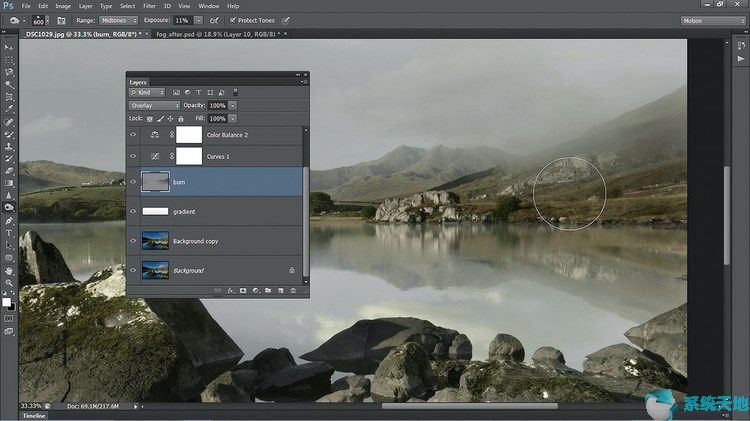Image resolution: width=750 pixels, height=421 pixels.
Task: Select the Pen tool
Action: coord(9,221)
